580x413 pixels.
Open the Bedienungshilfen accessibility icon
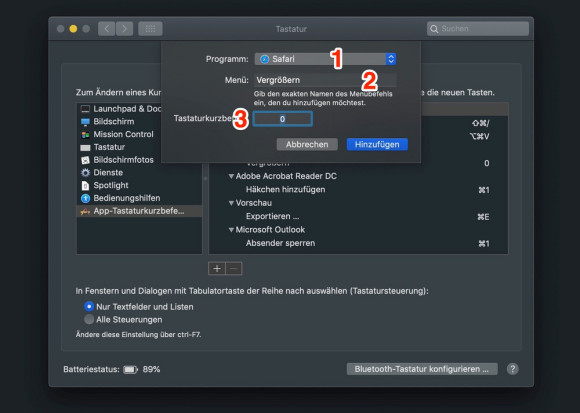click(x=85, y=199)
